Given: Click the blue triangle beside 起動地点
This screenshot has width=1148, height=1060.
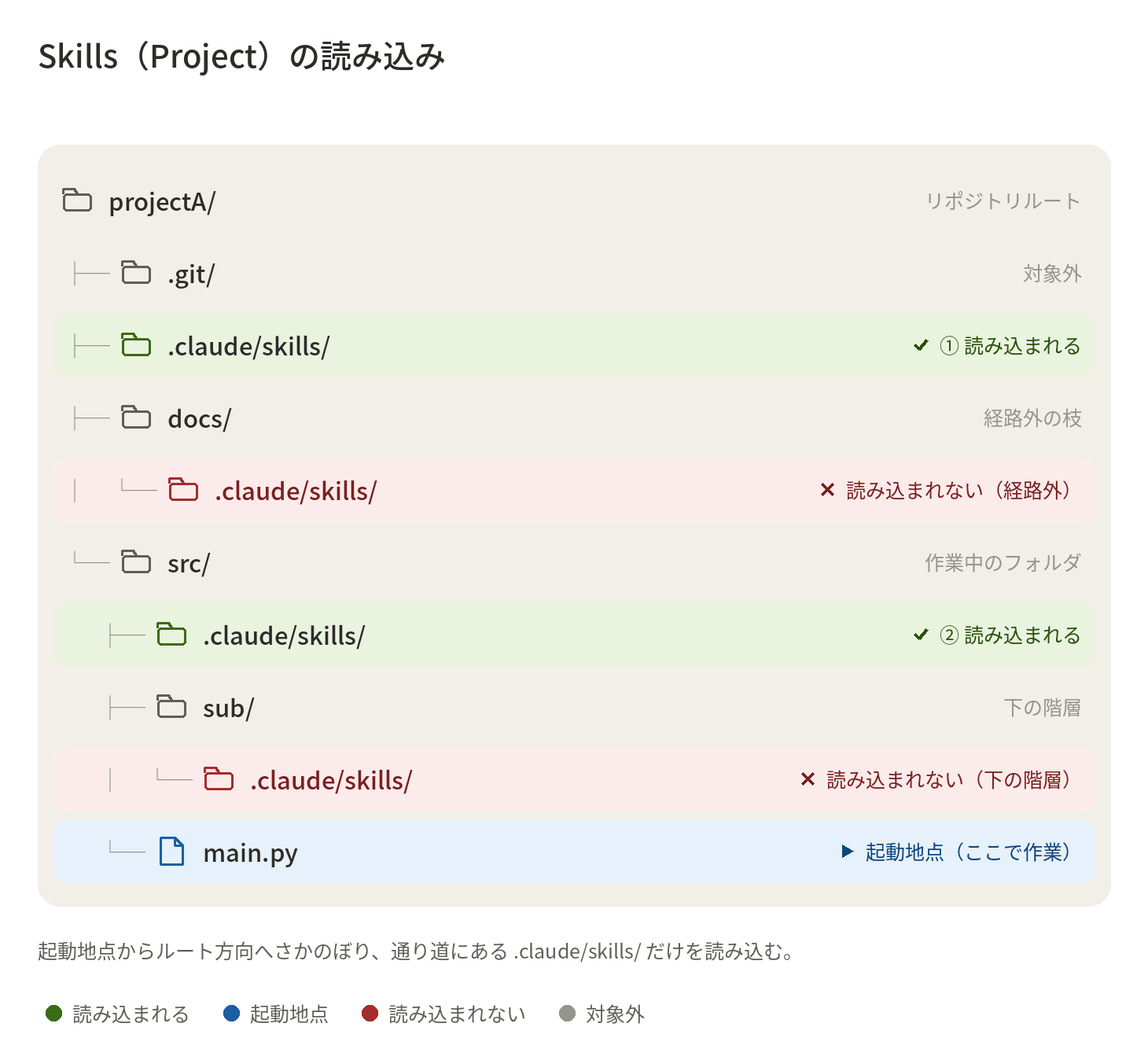Looking at the screenshot, I should pos(847,852).
